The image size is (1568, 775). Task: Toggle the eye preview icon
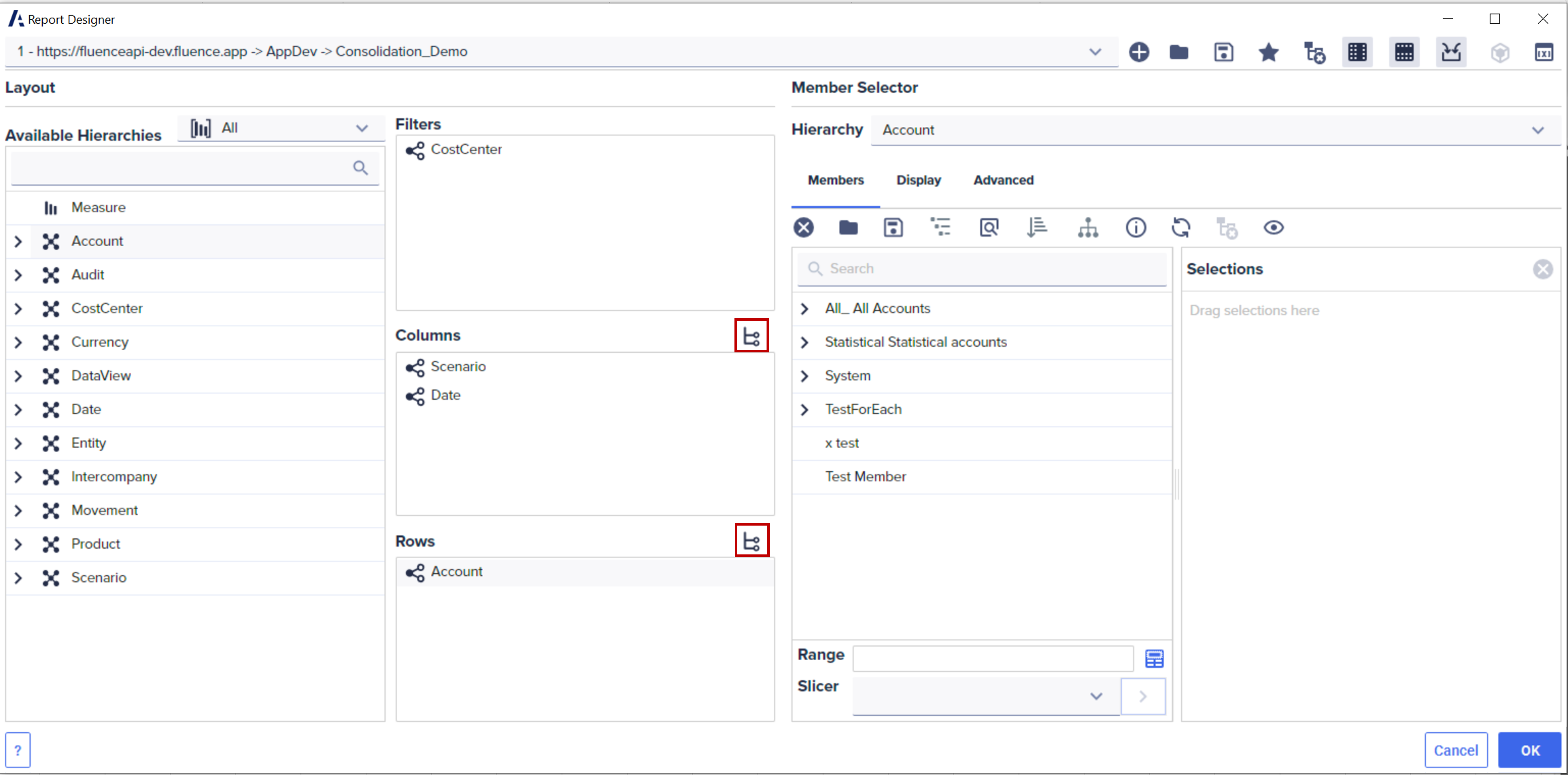point(1274,227)
